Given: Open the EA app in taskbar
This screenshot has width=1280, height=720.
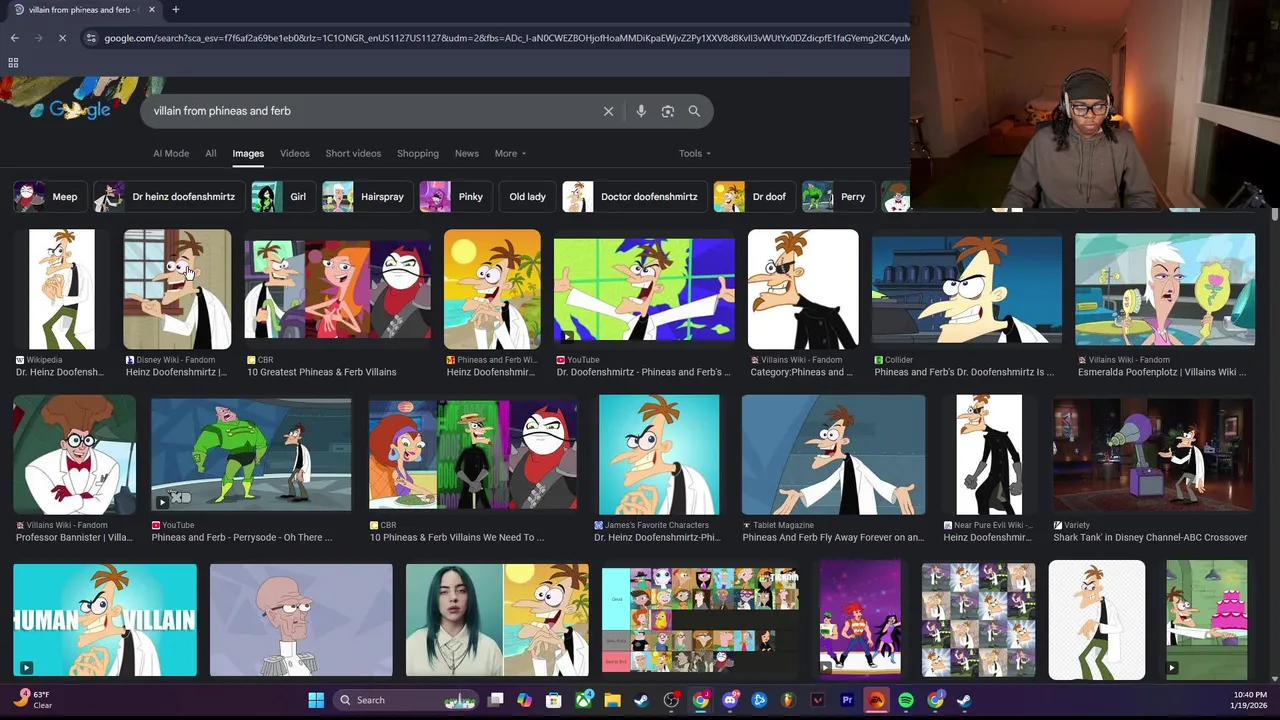Looking at the screenshot, I should (876, 700).
